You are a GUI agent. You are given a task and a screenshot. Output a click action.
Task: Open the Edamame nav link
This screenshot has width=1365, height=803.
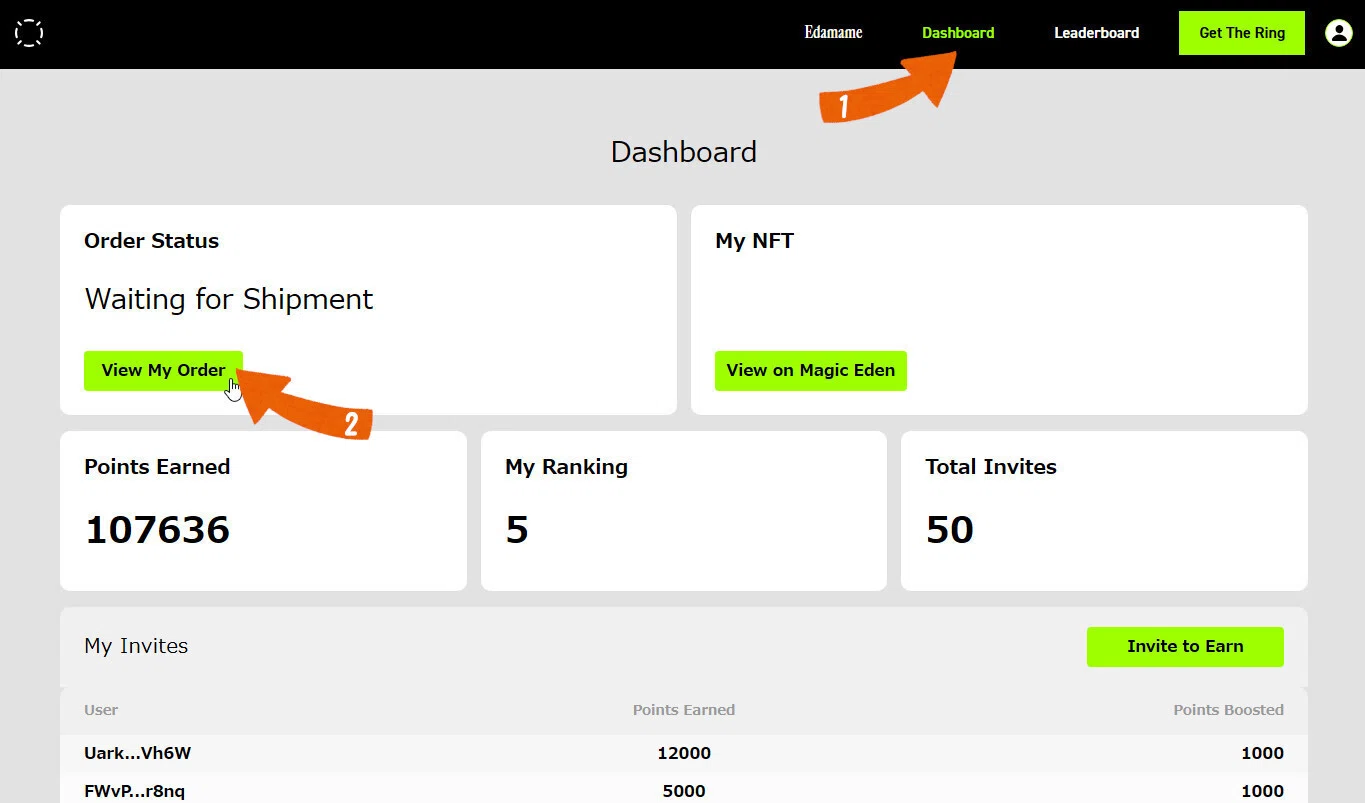point(833,33)
